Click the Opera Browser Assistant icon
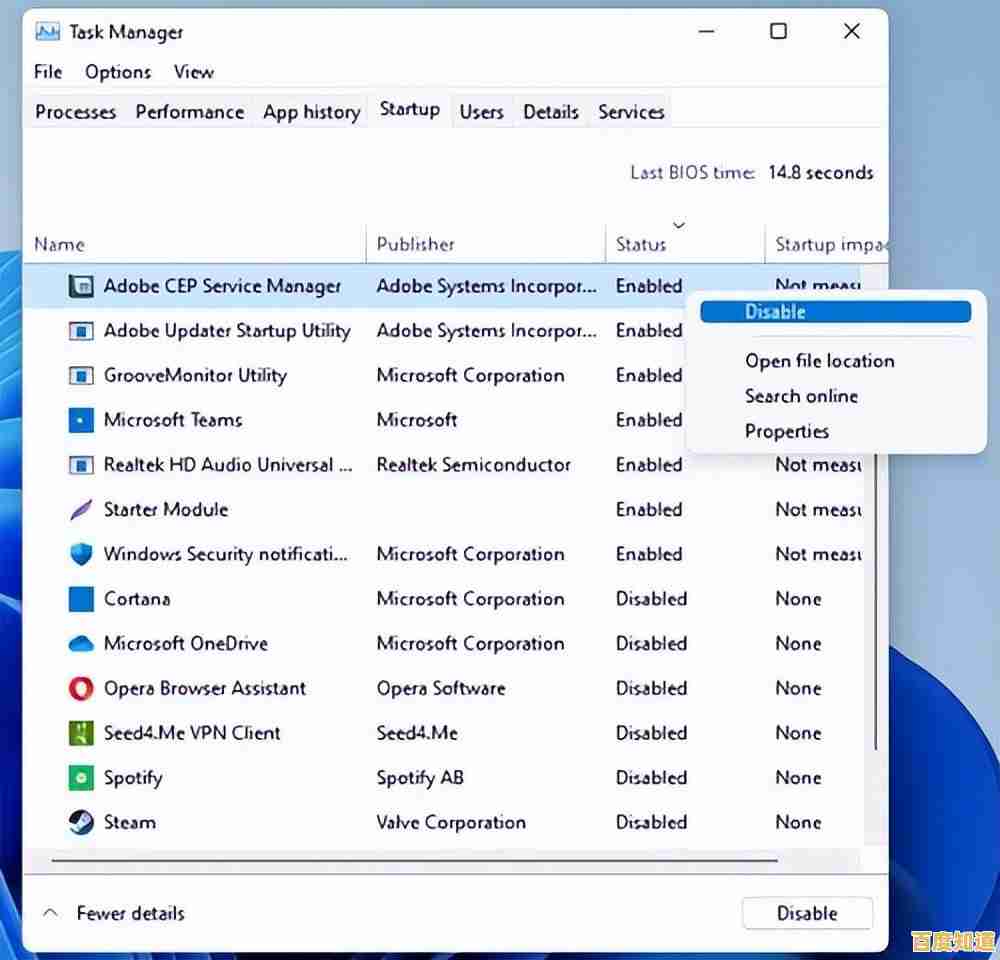 point(81,688)
